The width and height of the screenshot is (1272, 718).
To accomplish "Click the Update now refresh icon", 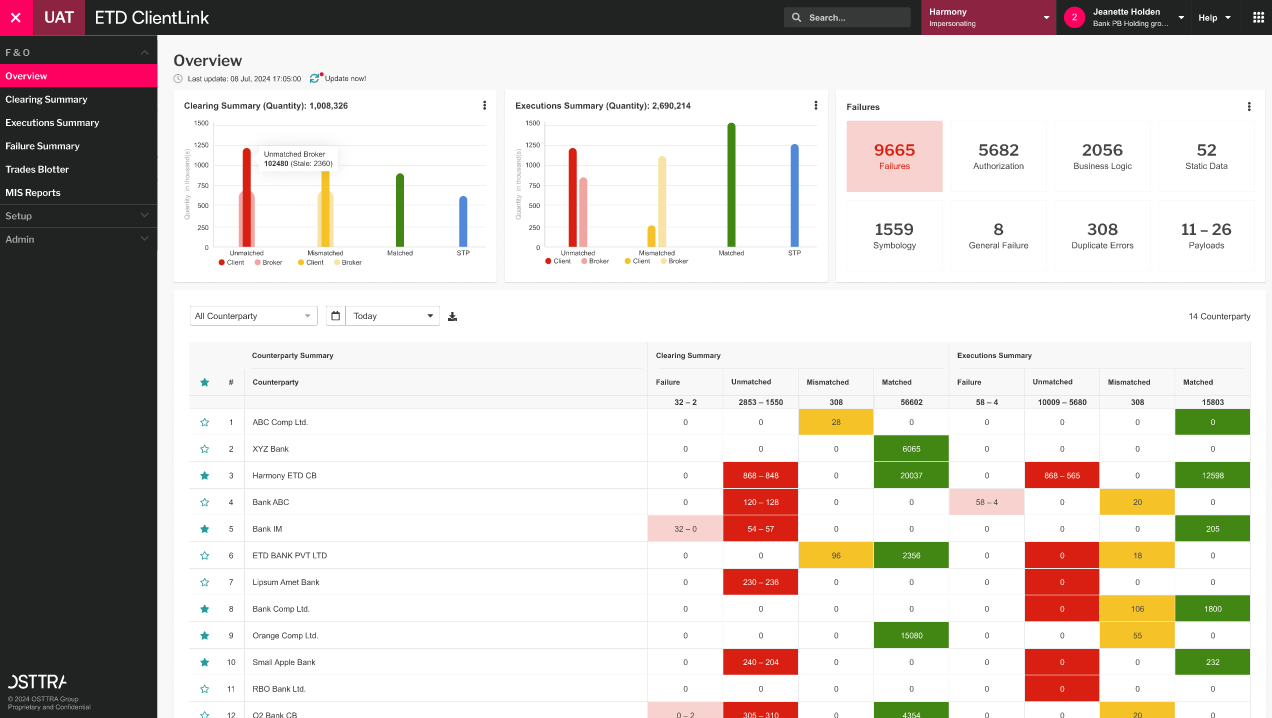I will click(x=315, y=78).
